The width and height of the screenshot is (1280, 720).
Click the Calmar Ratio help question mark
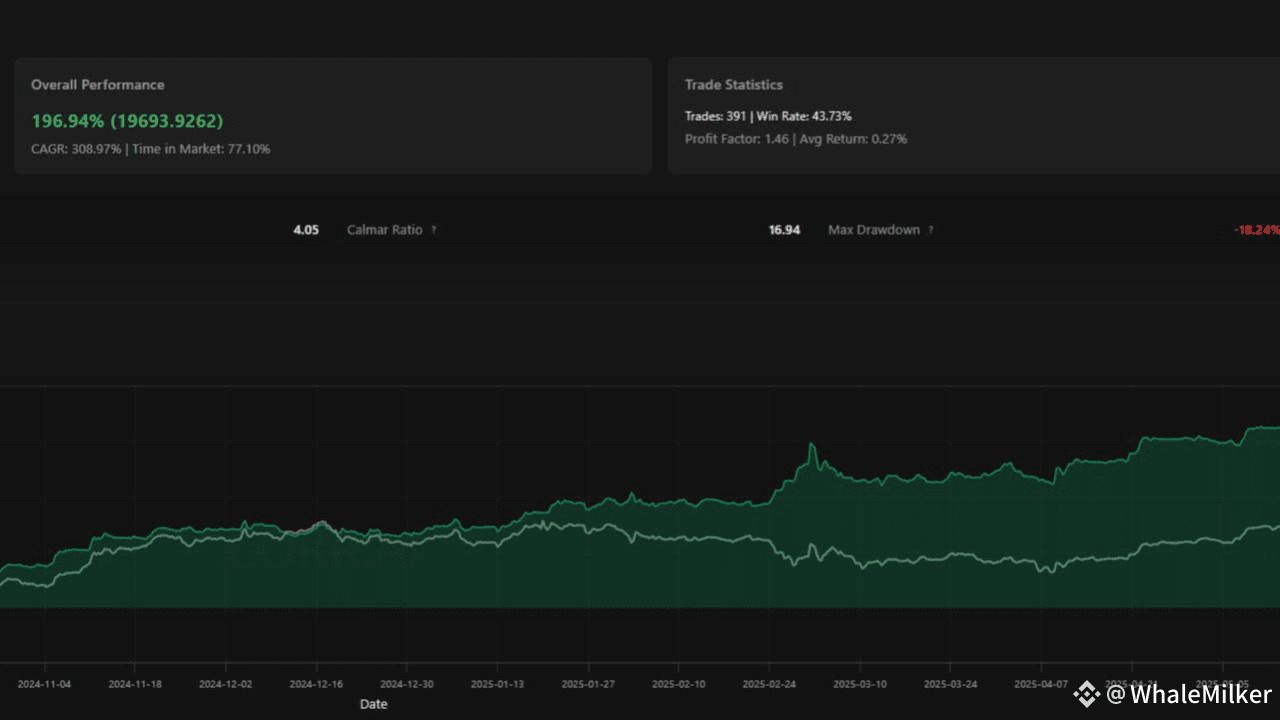[x=433, y=230]
